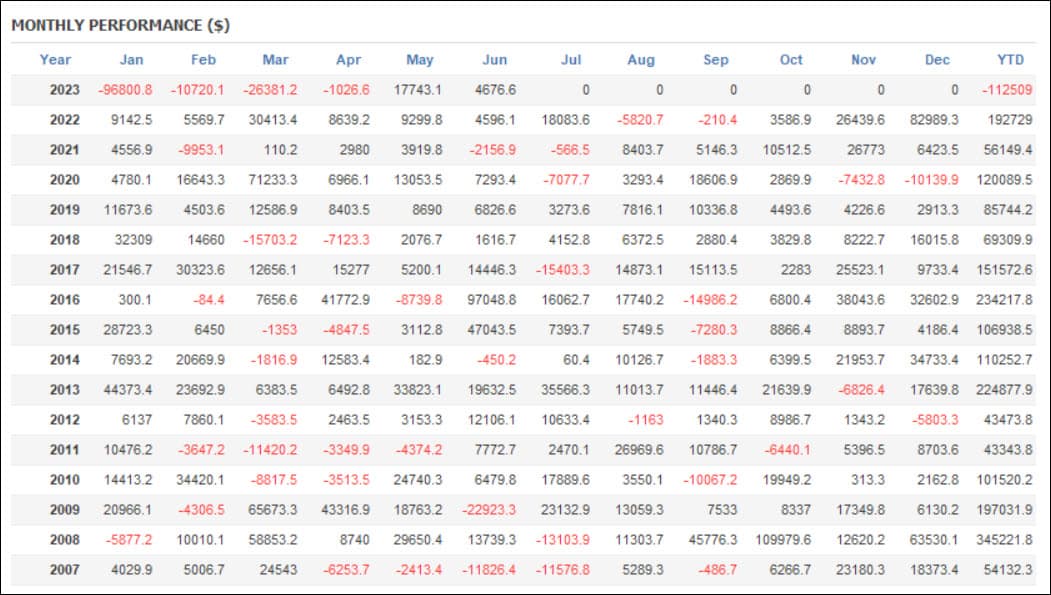The height and width of the screenshot is (595, 1051).
Task: Select the 2018 row label
Action: click(64, 240)
